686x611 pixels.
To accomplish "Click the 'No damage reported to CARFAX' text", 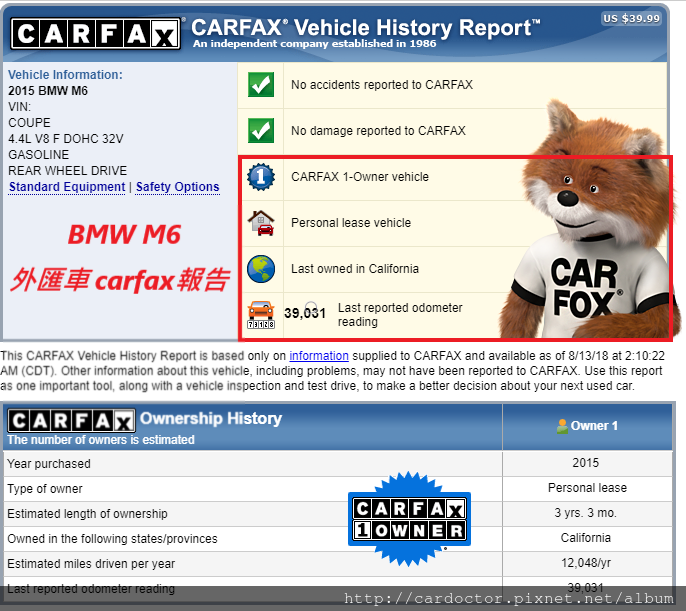I will pyautogui.click(x=378, y=130).
